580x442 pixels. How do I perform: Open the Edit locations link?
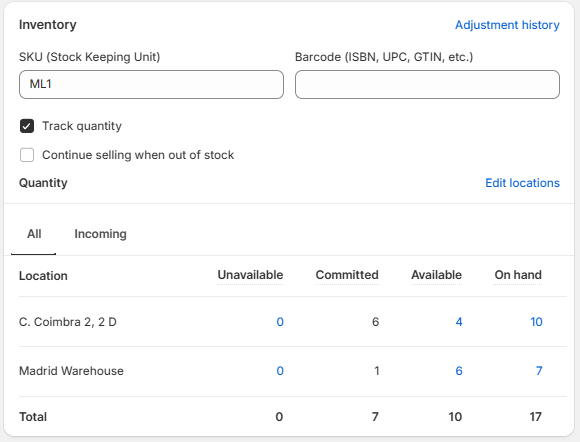[x=522, y=183]
